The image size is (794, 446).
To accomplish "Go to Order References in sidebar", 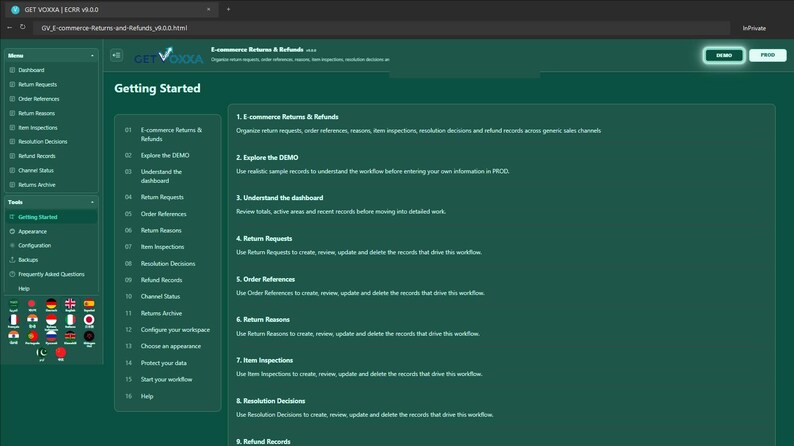I will pyautogui.click(x=51, y=99).
